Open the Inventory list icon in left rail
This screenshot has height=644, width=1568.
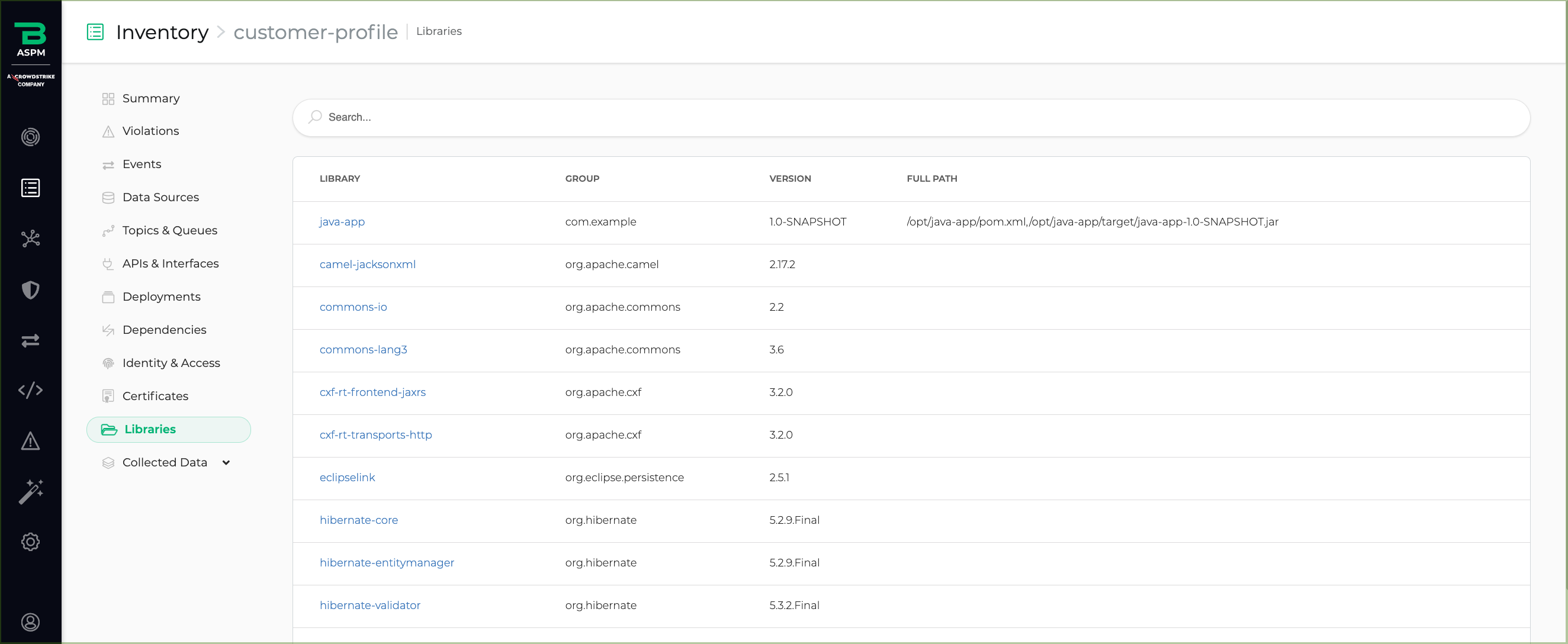tap(30, 188)
